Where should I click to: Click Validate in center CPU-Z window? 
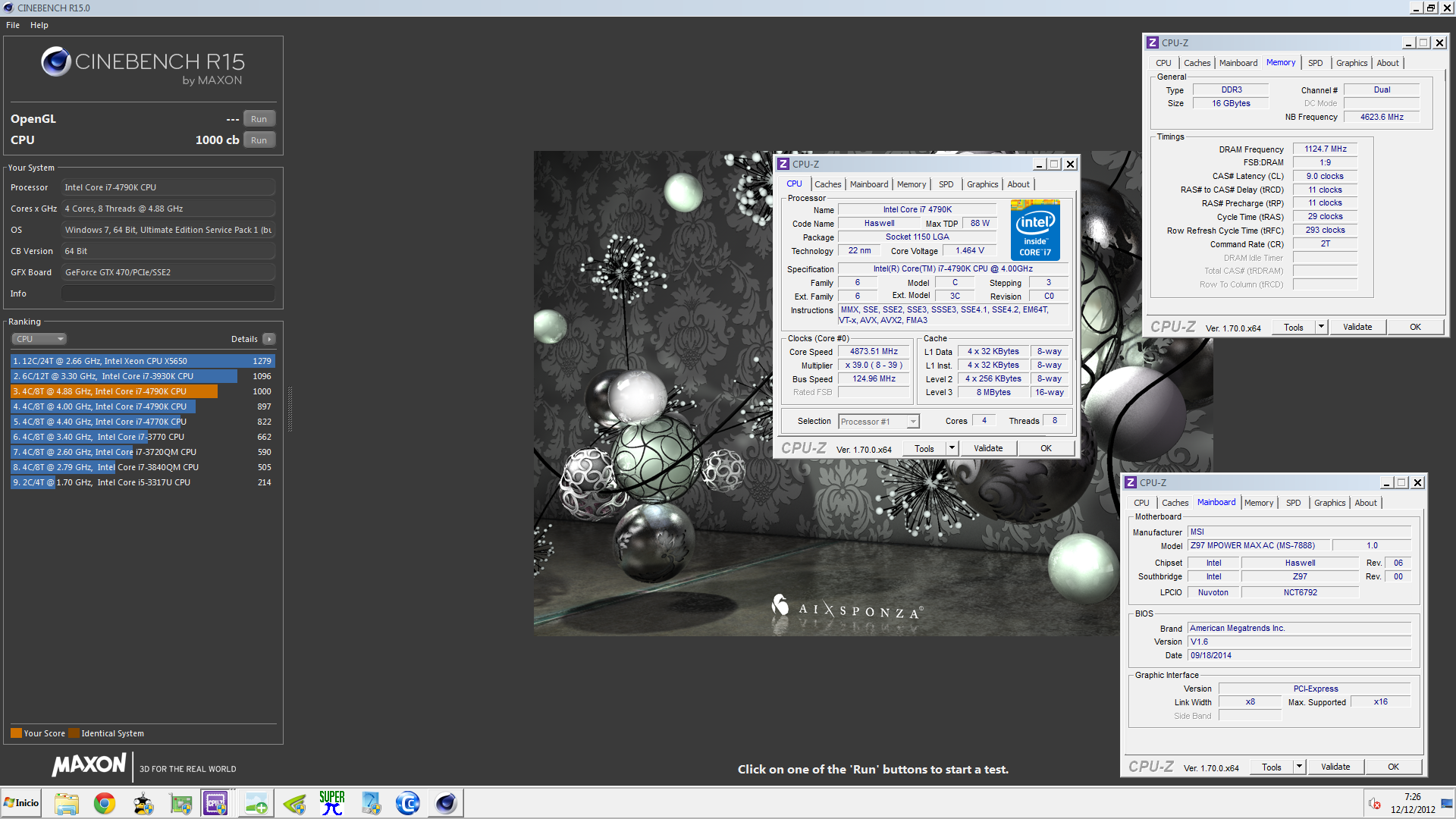[988, 449]
